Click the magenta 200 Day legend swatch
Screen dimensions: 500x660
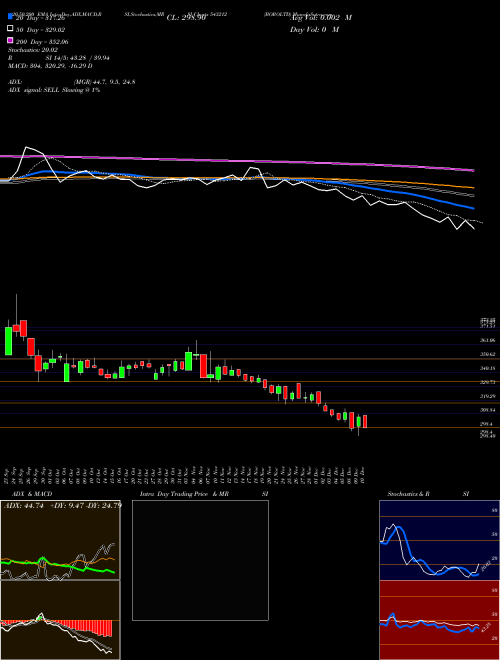click(11, 40)
